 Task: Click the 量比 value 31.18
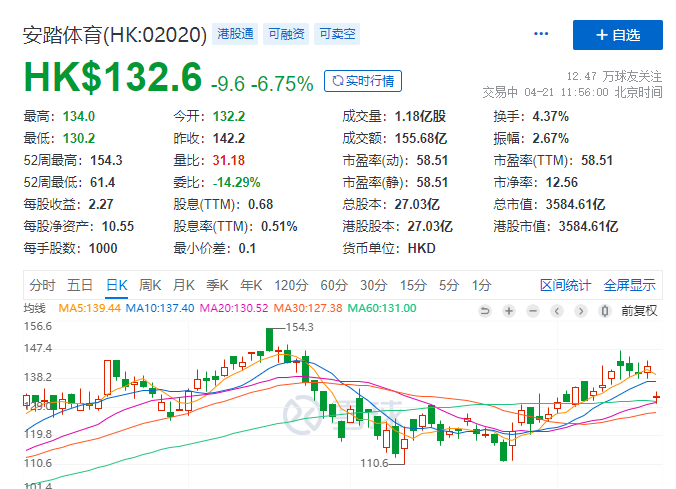[x=229, y=160]
